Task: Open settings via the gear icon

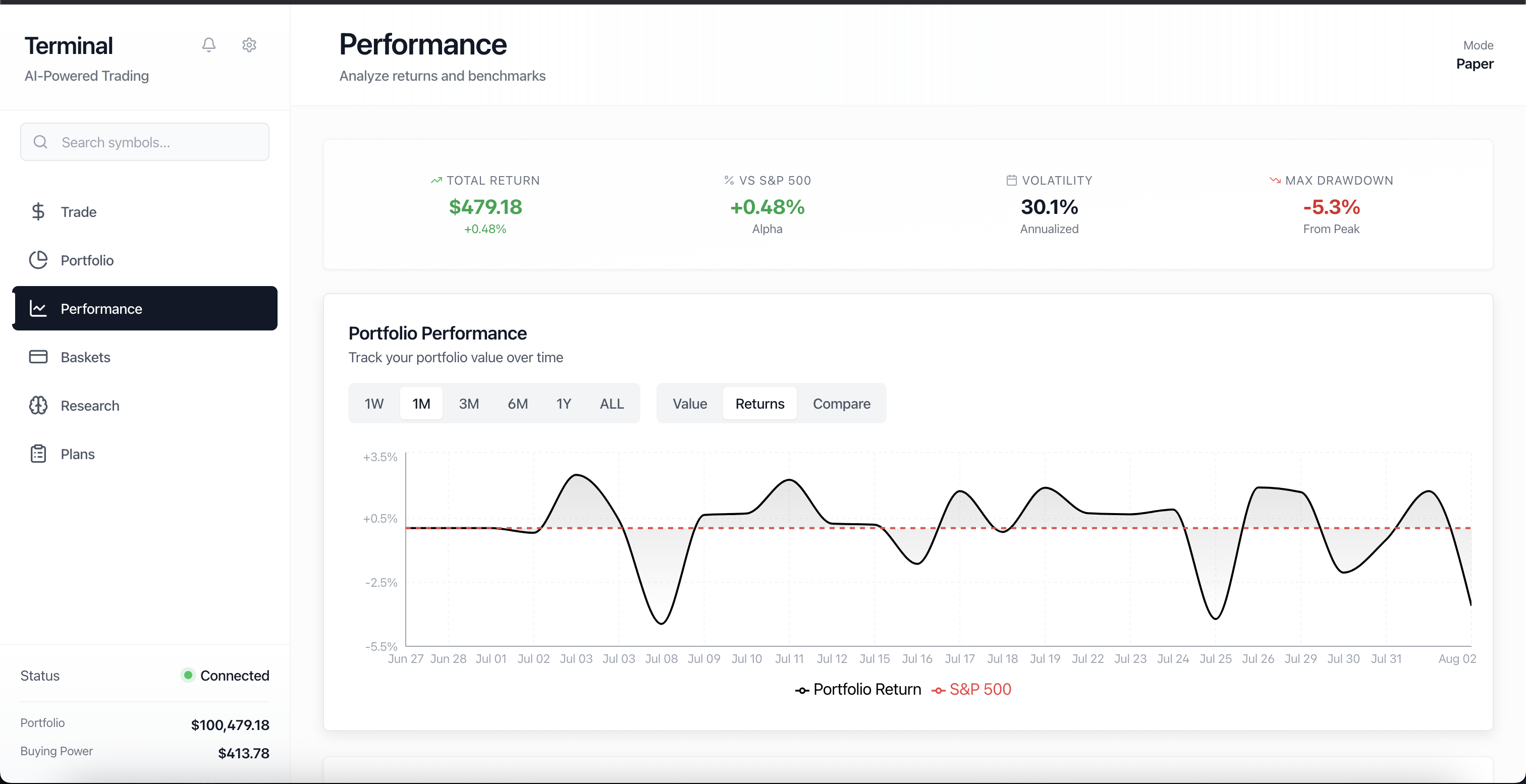Action: 249,45
